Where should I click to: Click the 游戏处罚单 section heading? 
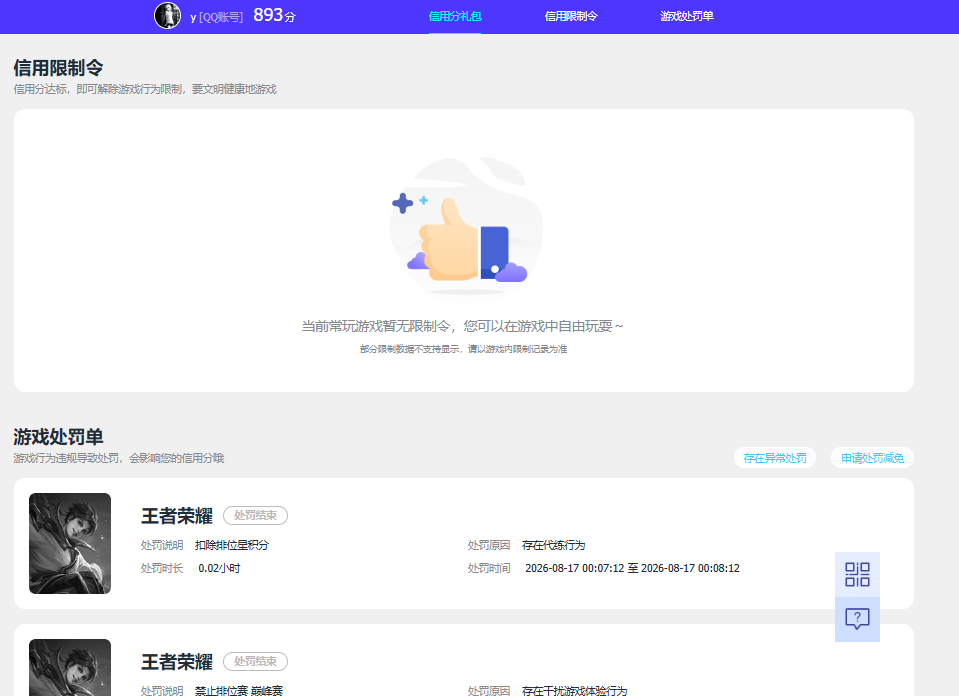58,437
